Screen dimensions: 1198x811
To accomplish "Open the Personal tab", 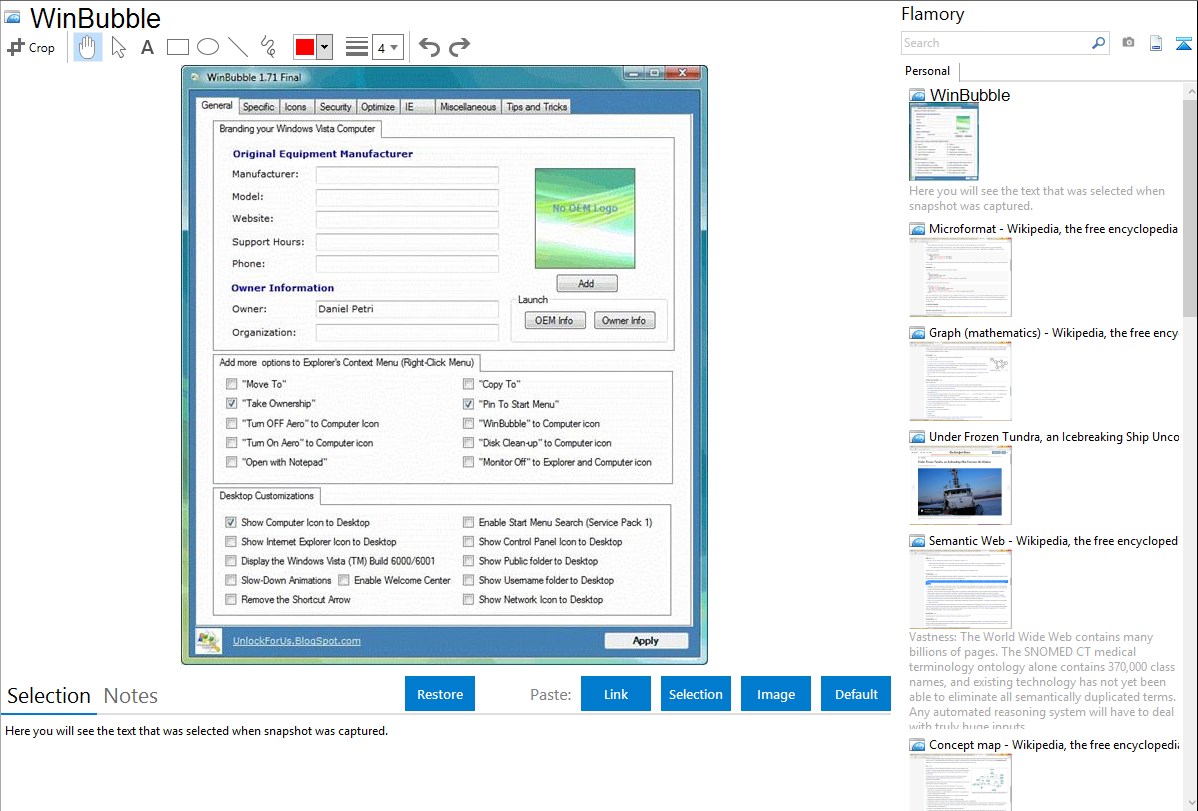I will tap(927, 71).
